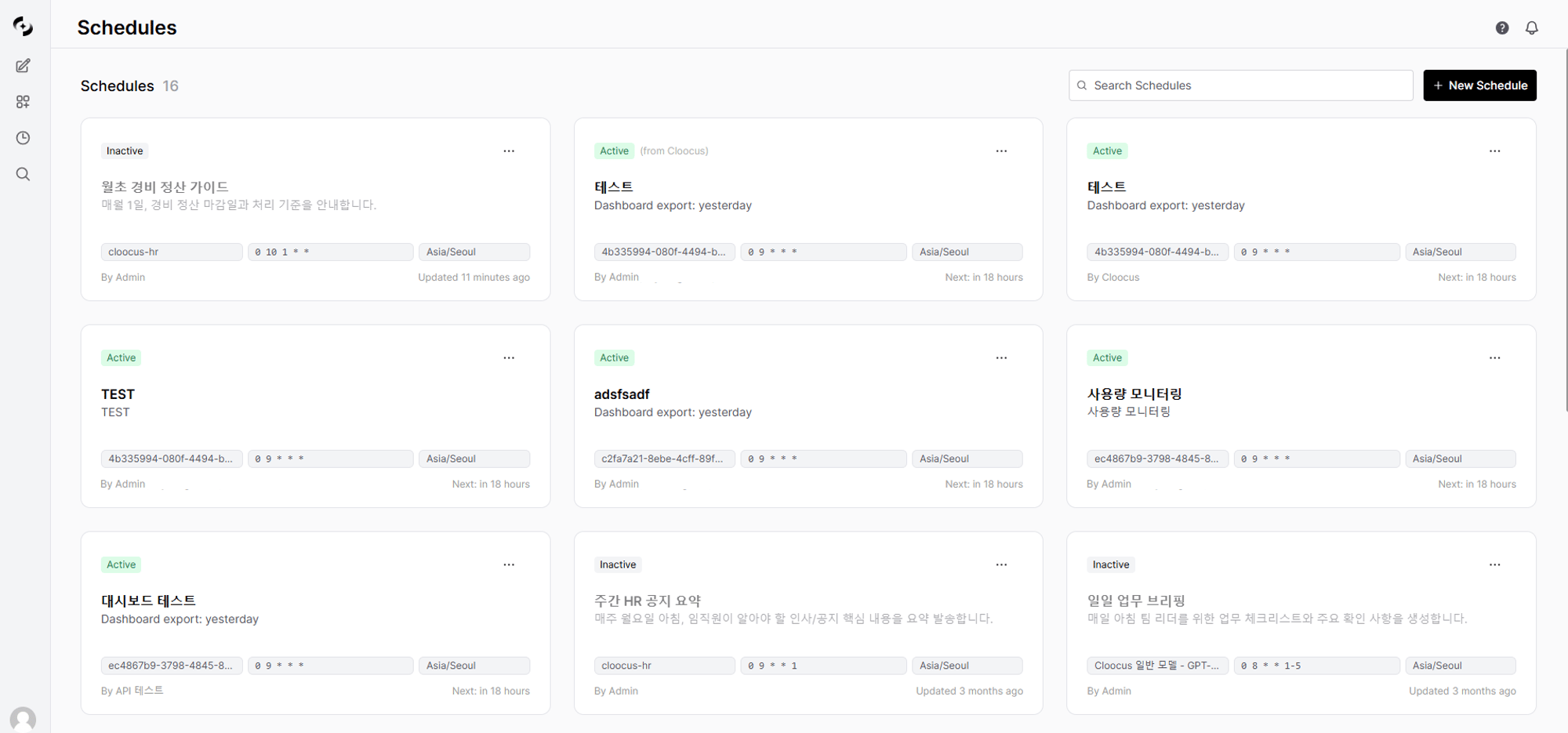Viewport: 1568px width, 733px height.
Task: Open more options for 테스트 card from Cloocus
Action: [x=1001, y=151]
